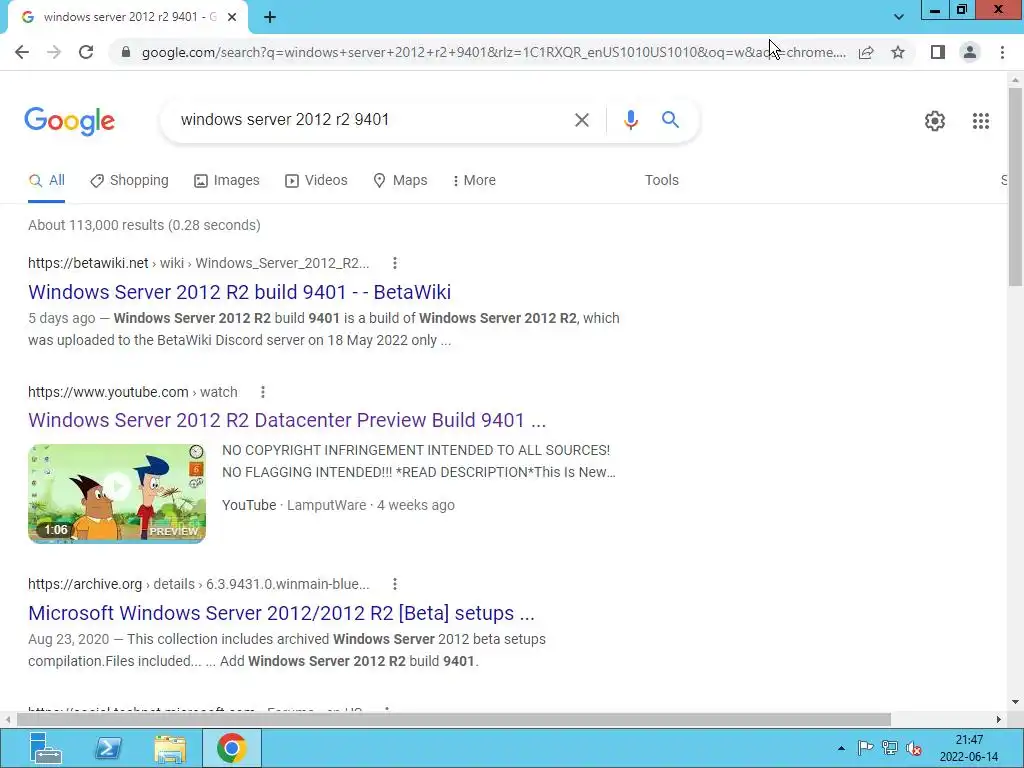Screen dimensions: 1024x768
Task: Click the scroll right arrow
Action: 999,720
